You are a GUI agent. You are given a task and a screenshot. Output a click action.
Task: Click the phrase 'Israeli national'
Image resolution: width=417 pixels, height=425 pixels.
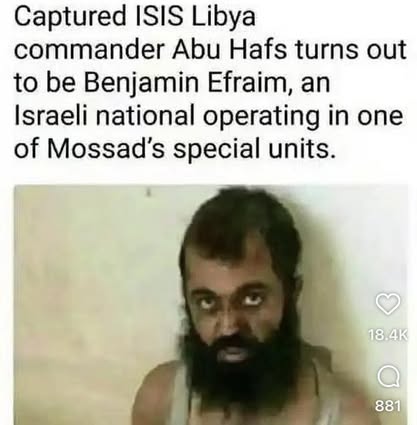click(x=104, y=115)
